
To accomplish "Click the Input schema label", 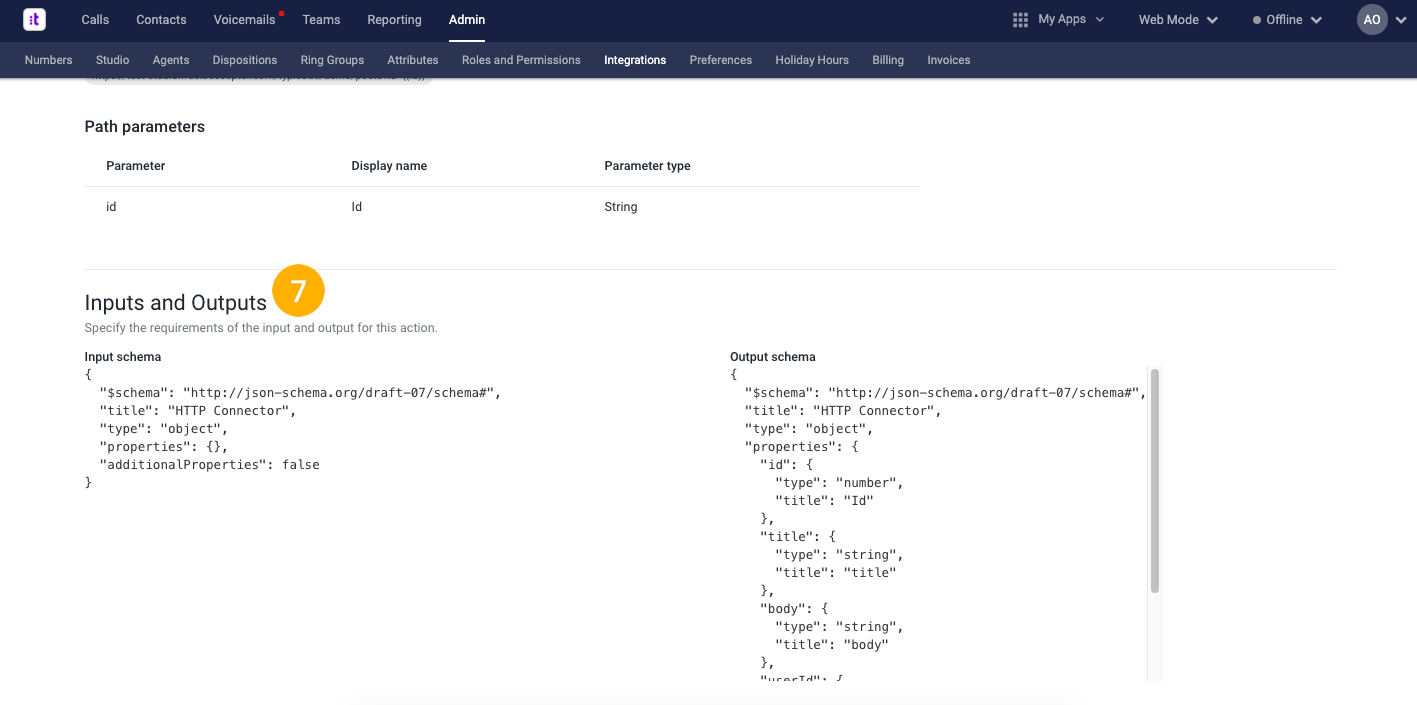I will [x=123, y=357].
